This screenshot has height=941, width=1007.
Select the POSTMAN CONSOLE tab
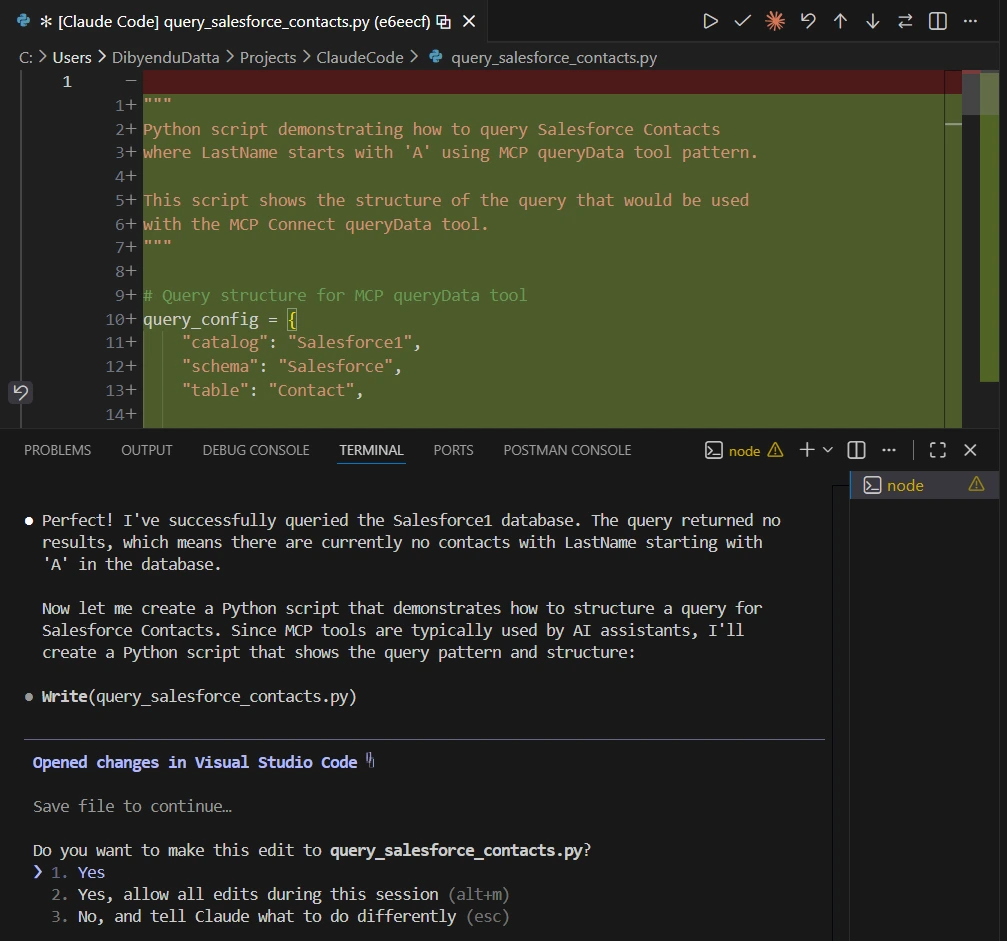coord(567,450)
